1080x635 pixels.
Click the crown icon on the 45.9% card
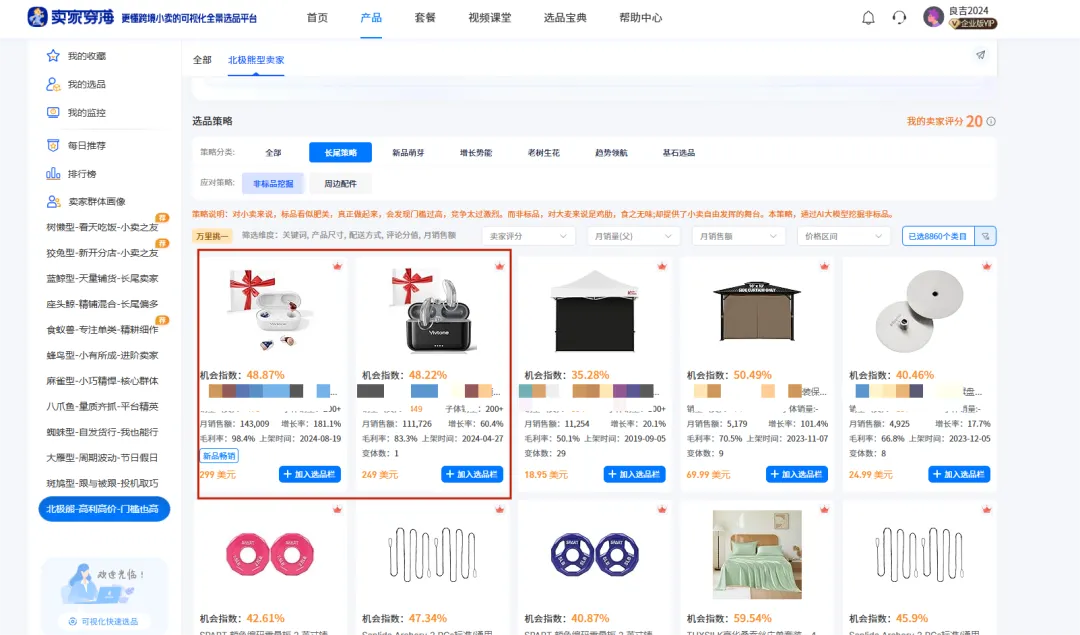[986, 510]
